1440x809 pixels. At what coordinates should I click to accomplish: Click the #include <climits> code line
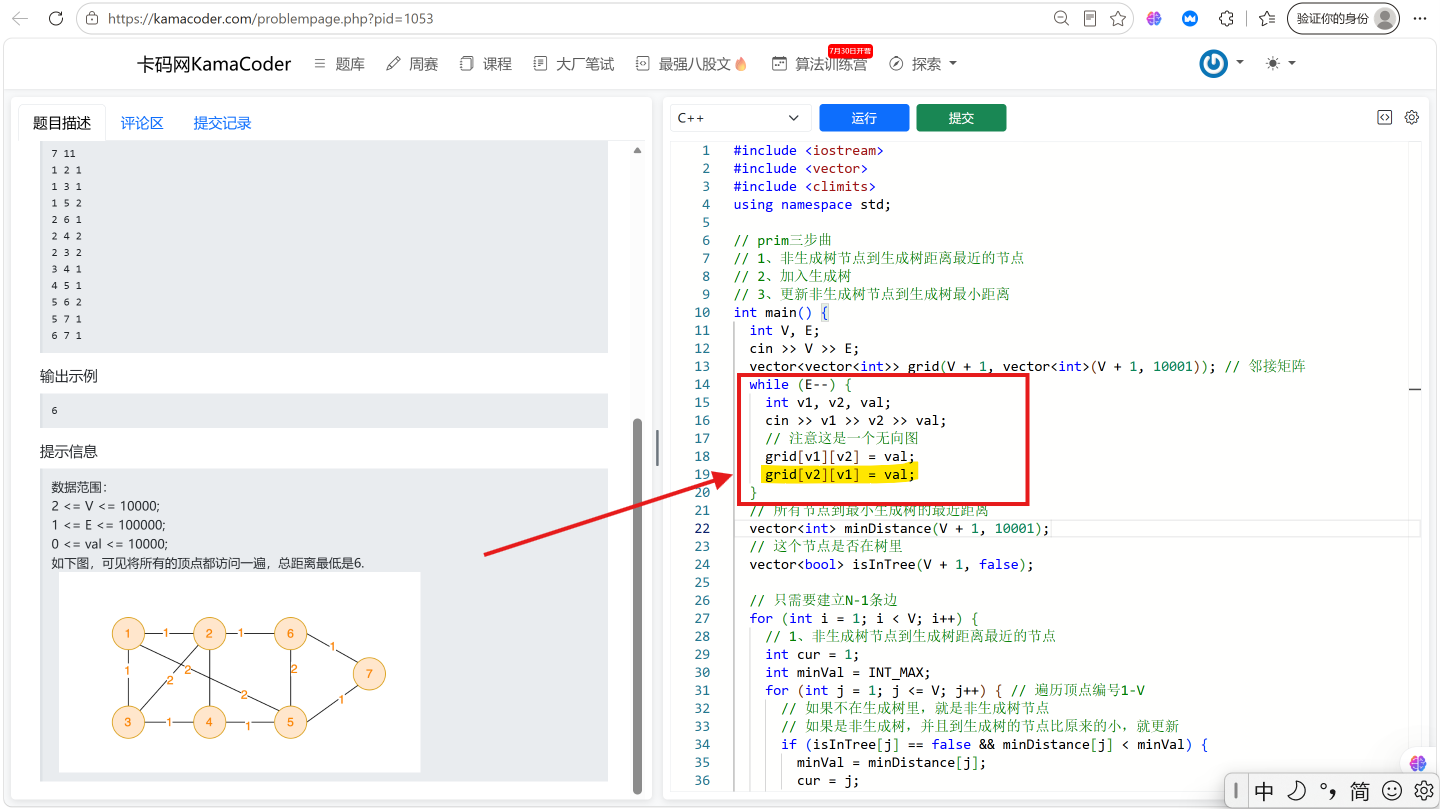(x=804, y=186)
